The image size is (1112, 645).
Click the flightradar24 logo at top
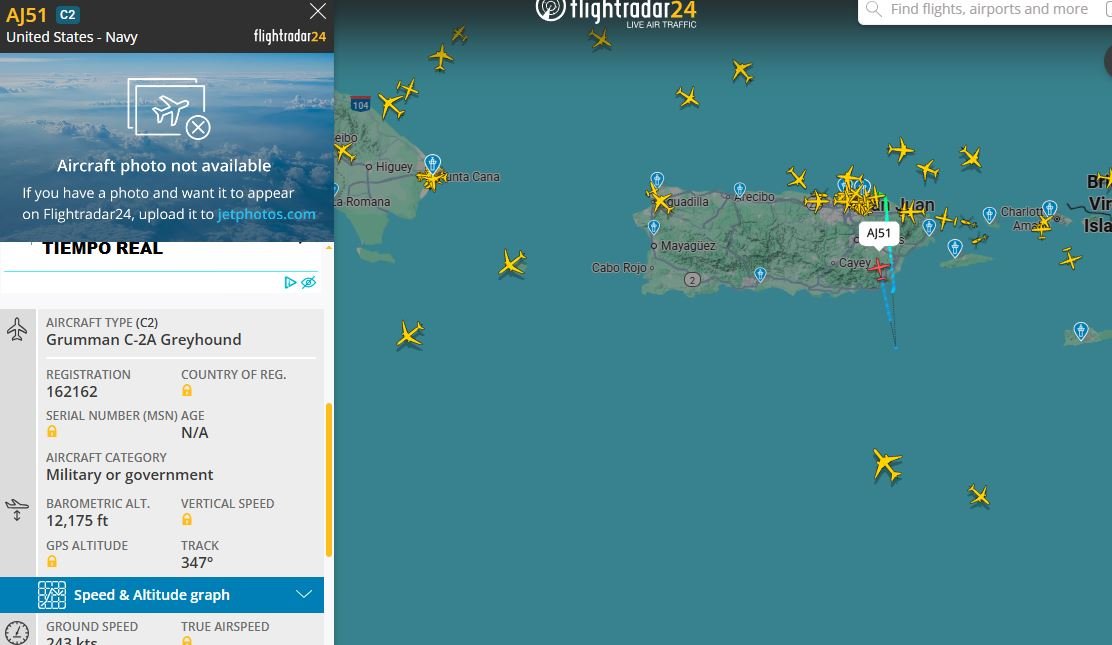[x=616, y=13]
